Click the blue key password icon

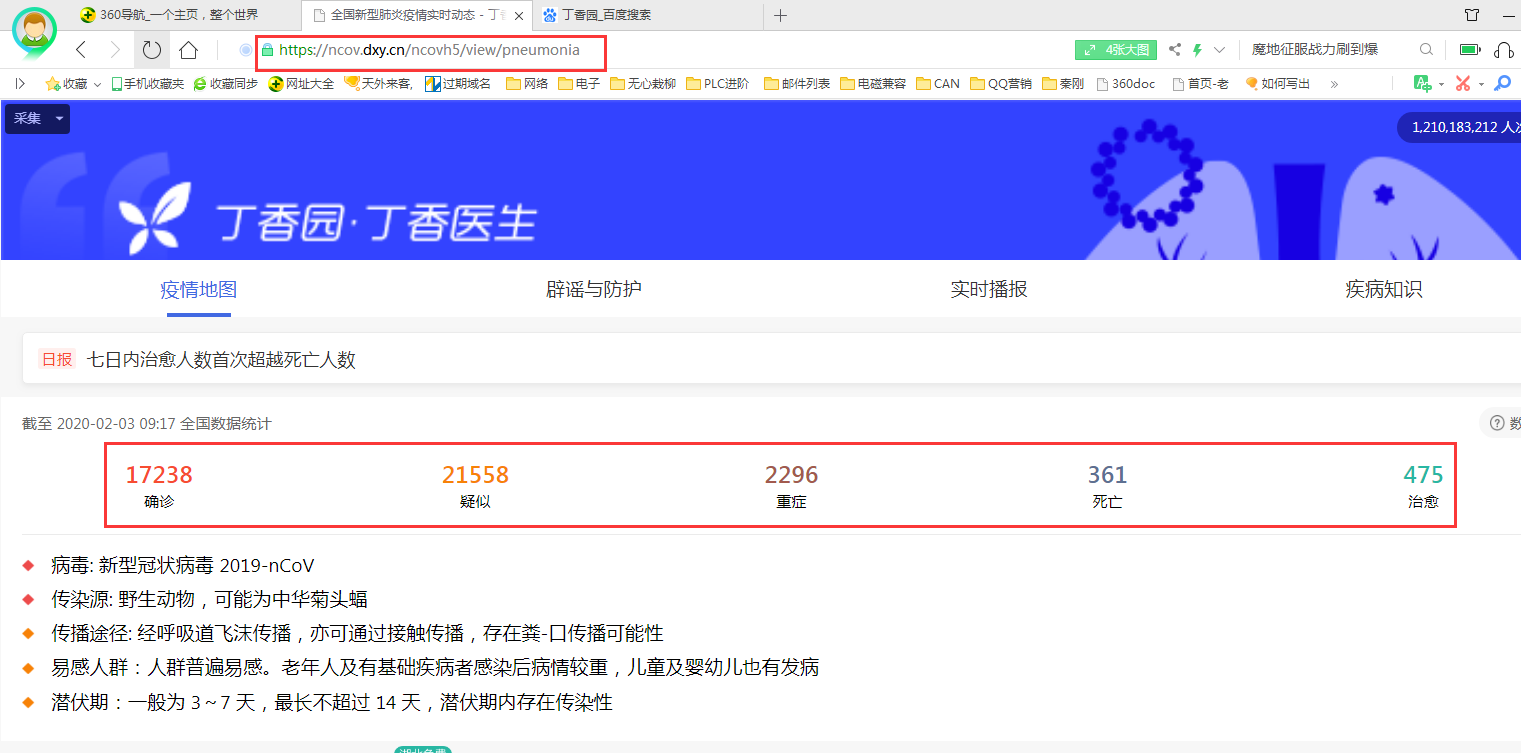click(x=1502, y=84)
